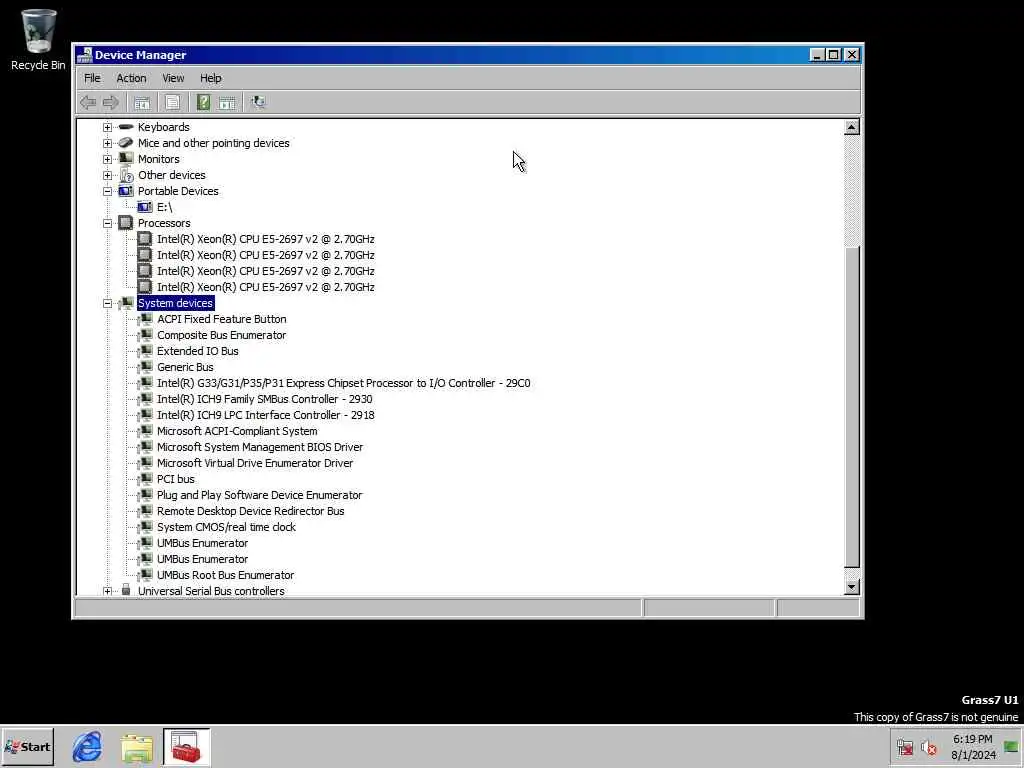Click the Device Manager toolbox taskbar button
Image resolution: width=1024 pixels, height=768 pixels.
(x=186, y=746)
